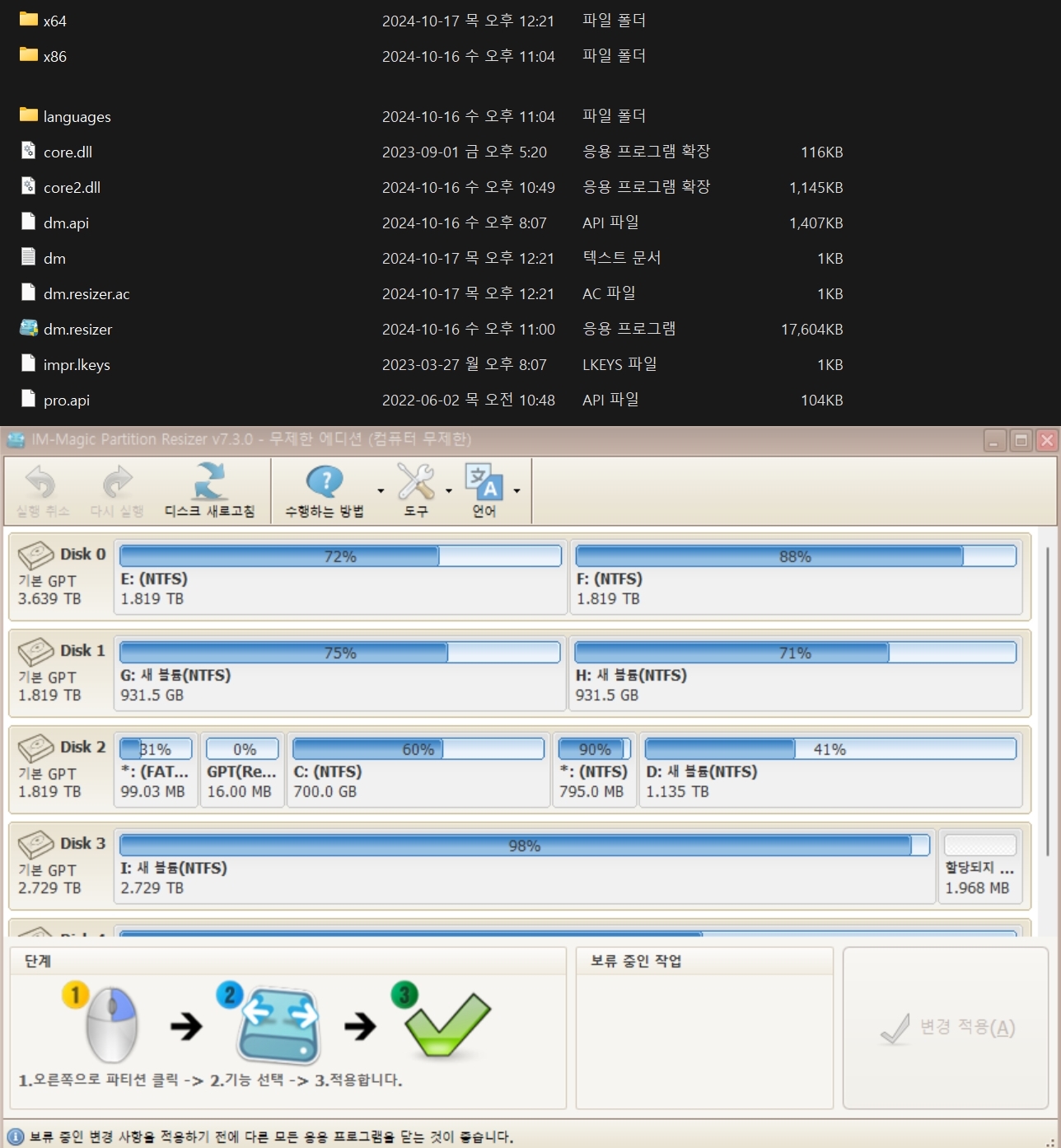Click the IM-Magic Partition Resizer title bar icon

(16, 439)
